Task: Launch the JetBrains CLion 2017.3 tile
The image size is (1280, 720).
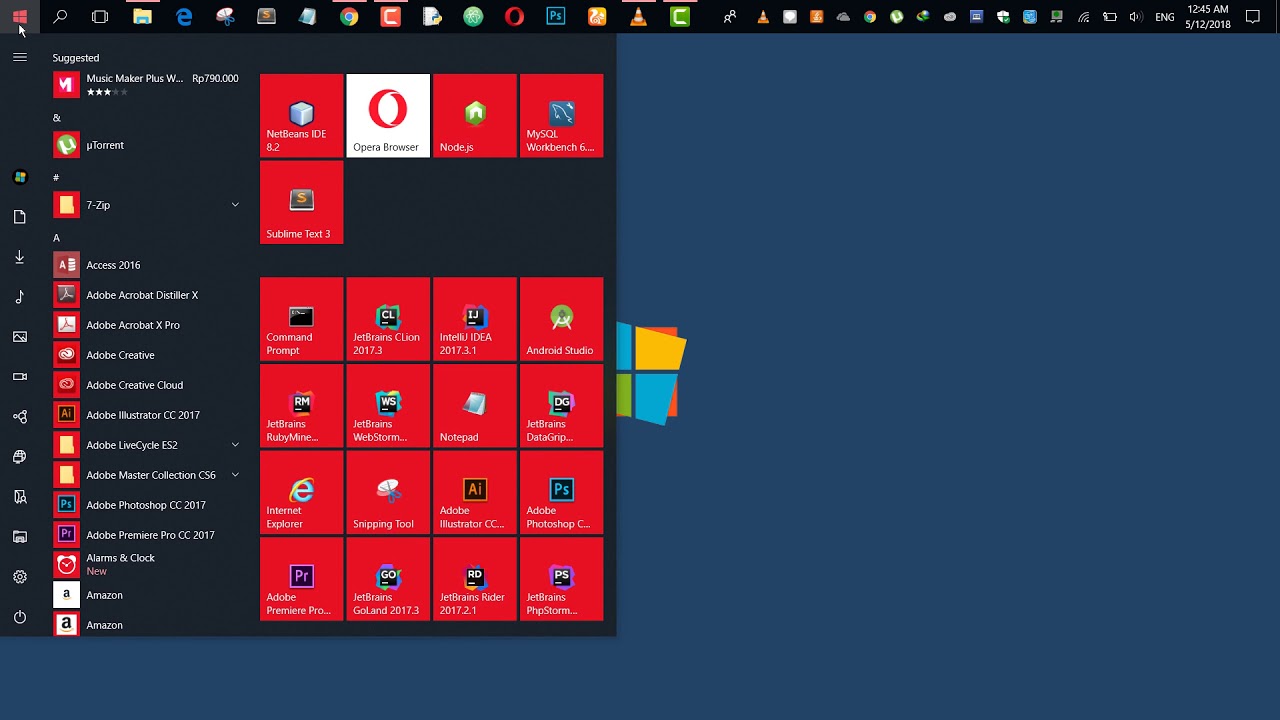Action: click(388, 319)
